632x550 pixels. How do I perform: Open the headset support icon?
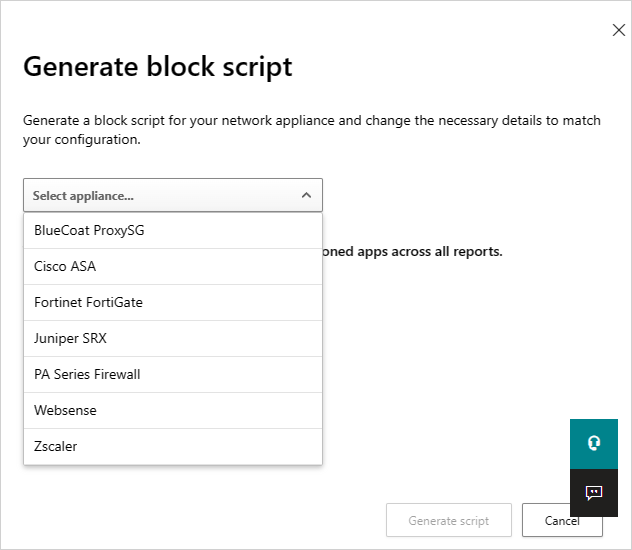(x=594, y=443)
